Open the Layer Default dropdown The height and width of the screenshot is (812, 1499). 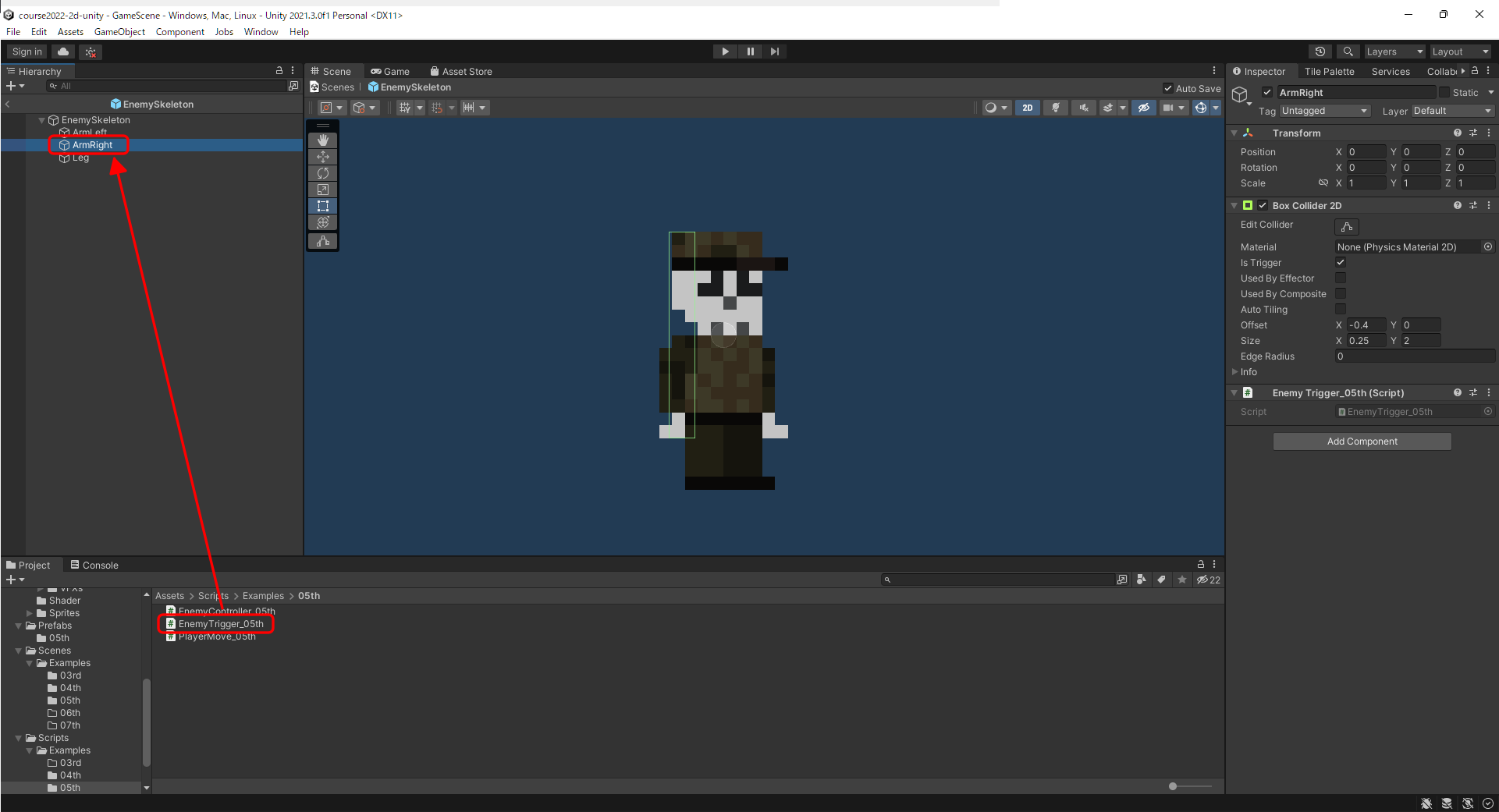pos(1452,111)
